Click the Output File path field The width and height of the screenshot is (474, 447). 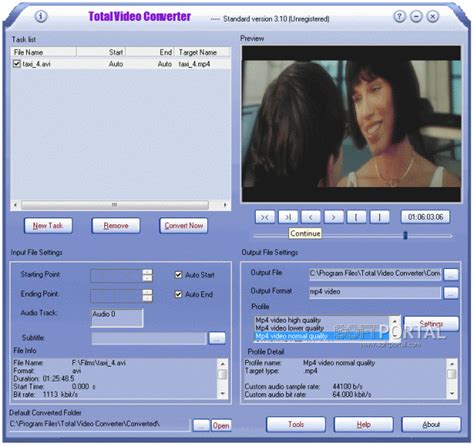pos(375,274)
